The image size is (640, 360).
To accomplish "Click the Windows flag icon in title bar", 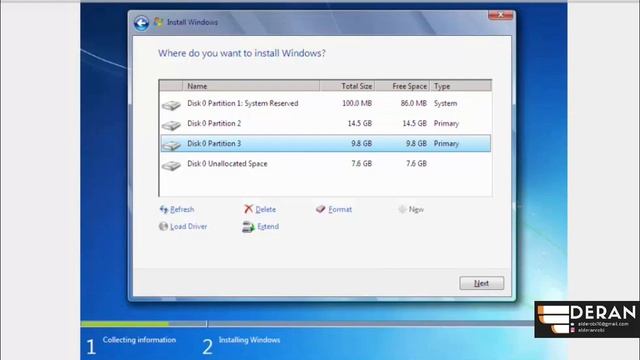I will click(158, 22).
